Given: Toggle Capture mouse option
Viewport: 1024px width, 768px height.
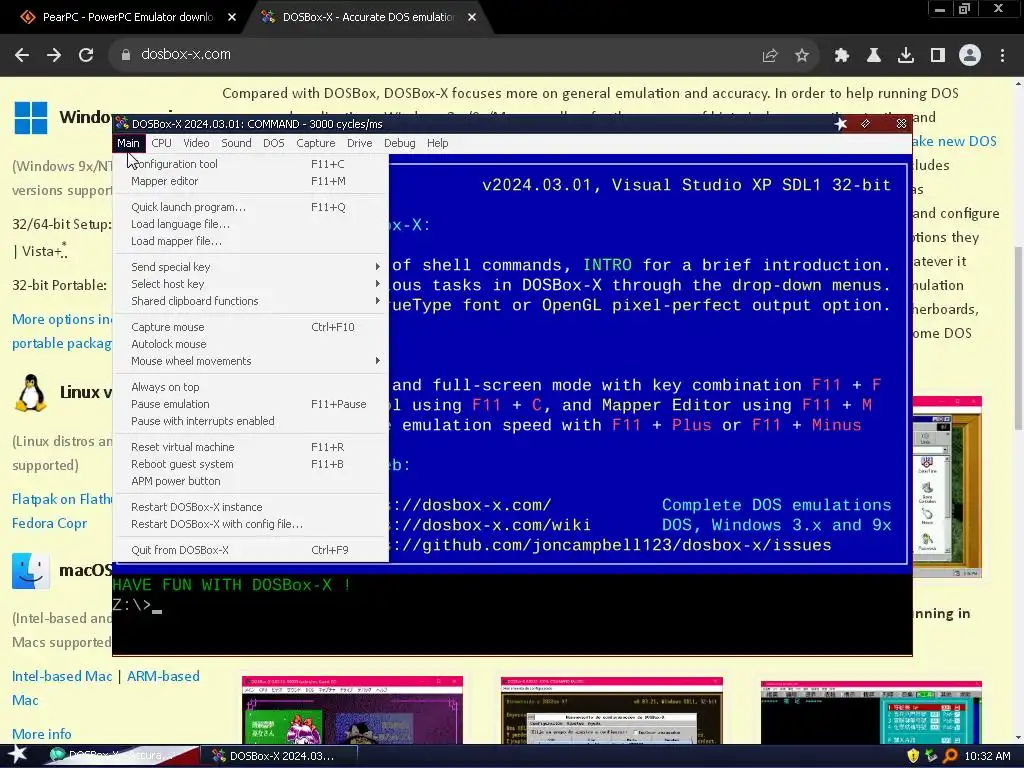Looking at the screenshot, I should 251,327.
